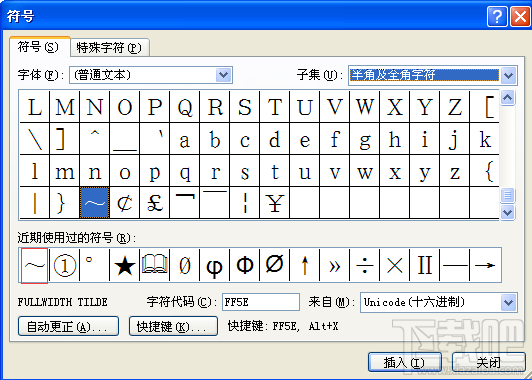The image size is (532, 380).
Task: Pick recently used capital Phi Φ
Action: click(245, 265)
